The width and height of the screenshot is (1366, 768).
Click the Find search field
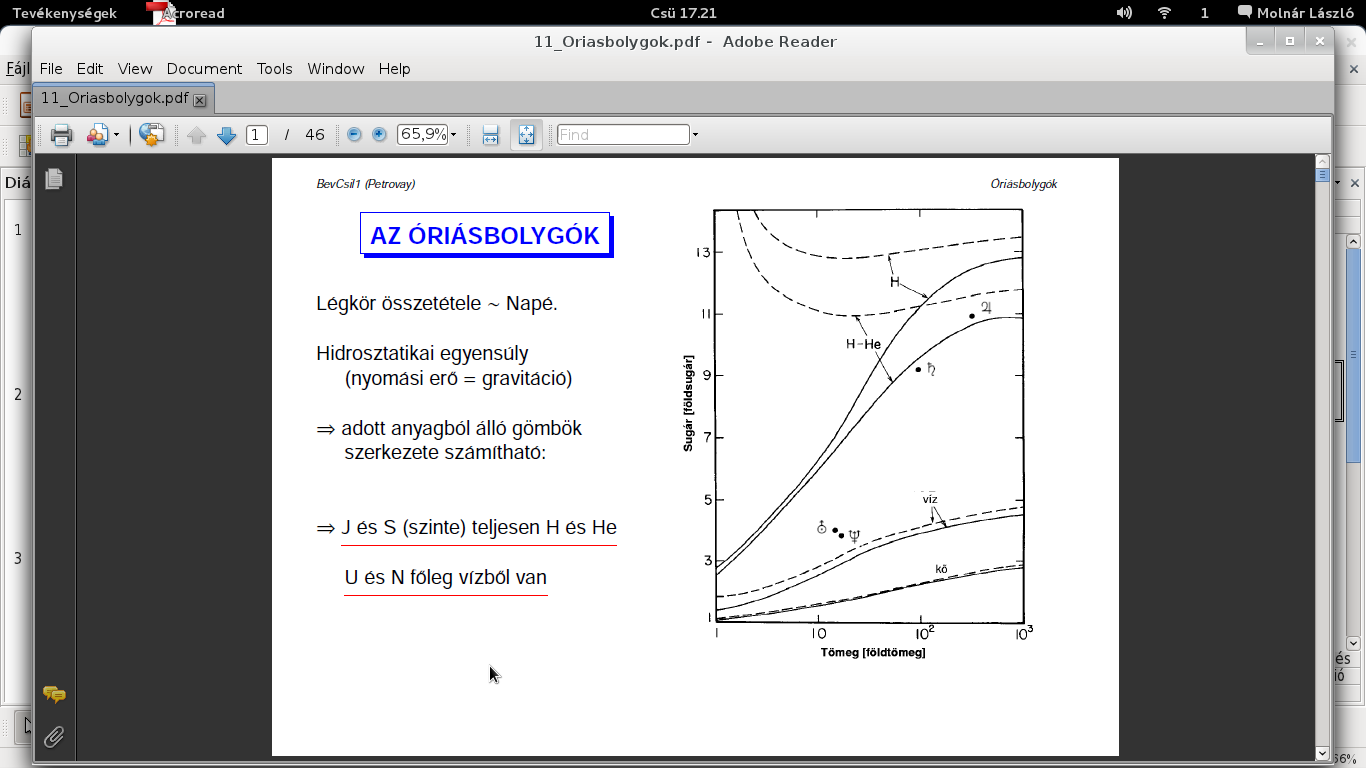623,134
